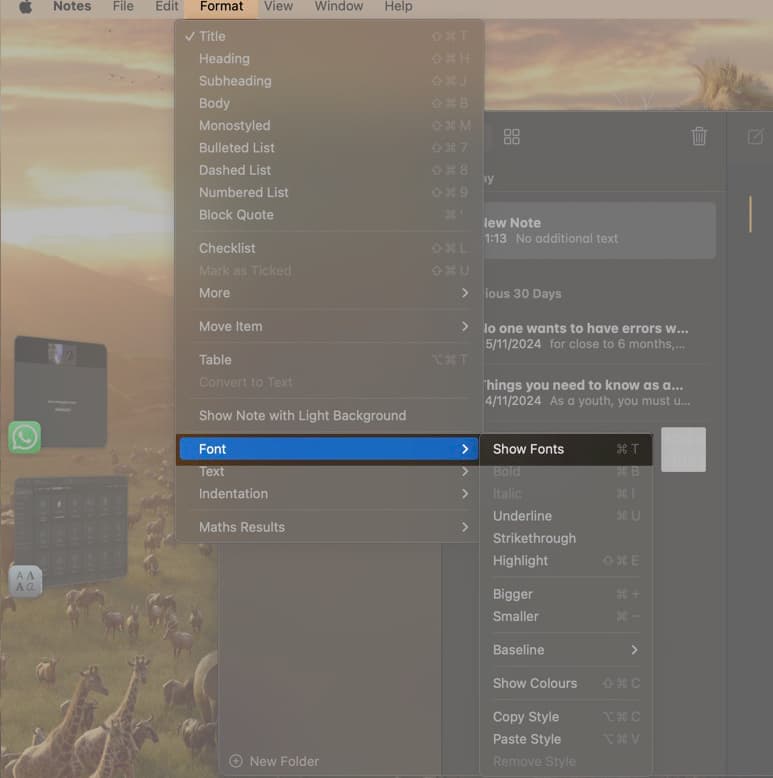Switch to gallery view icon
Image resolution: width=773 pixels, height=778 pixels.
[x=512, y=136]
